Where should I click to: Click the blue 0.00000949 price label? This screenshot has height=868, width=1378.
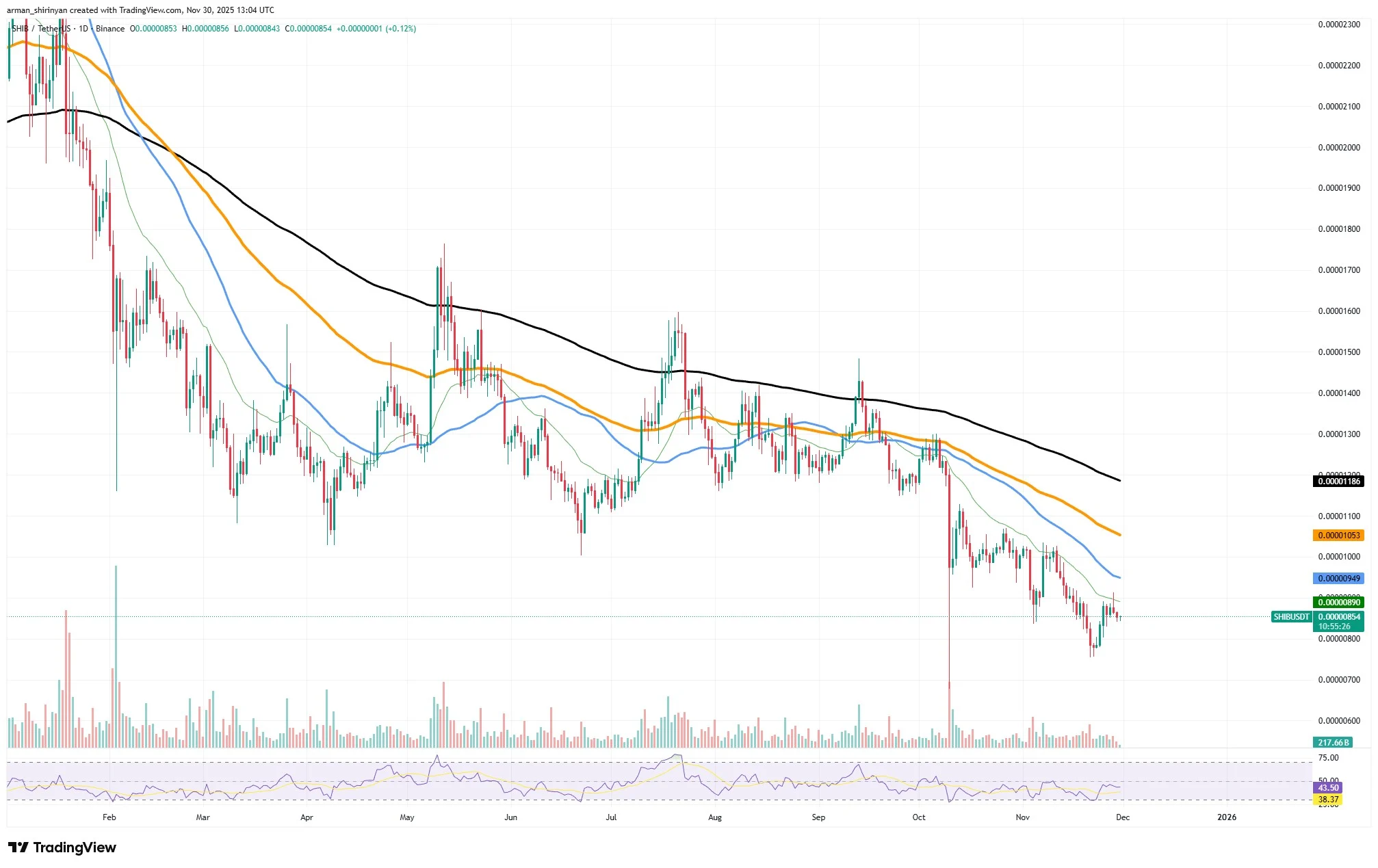tap(1338, 579)
